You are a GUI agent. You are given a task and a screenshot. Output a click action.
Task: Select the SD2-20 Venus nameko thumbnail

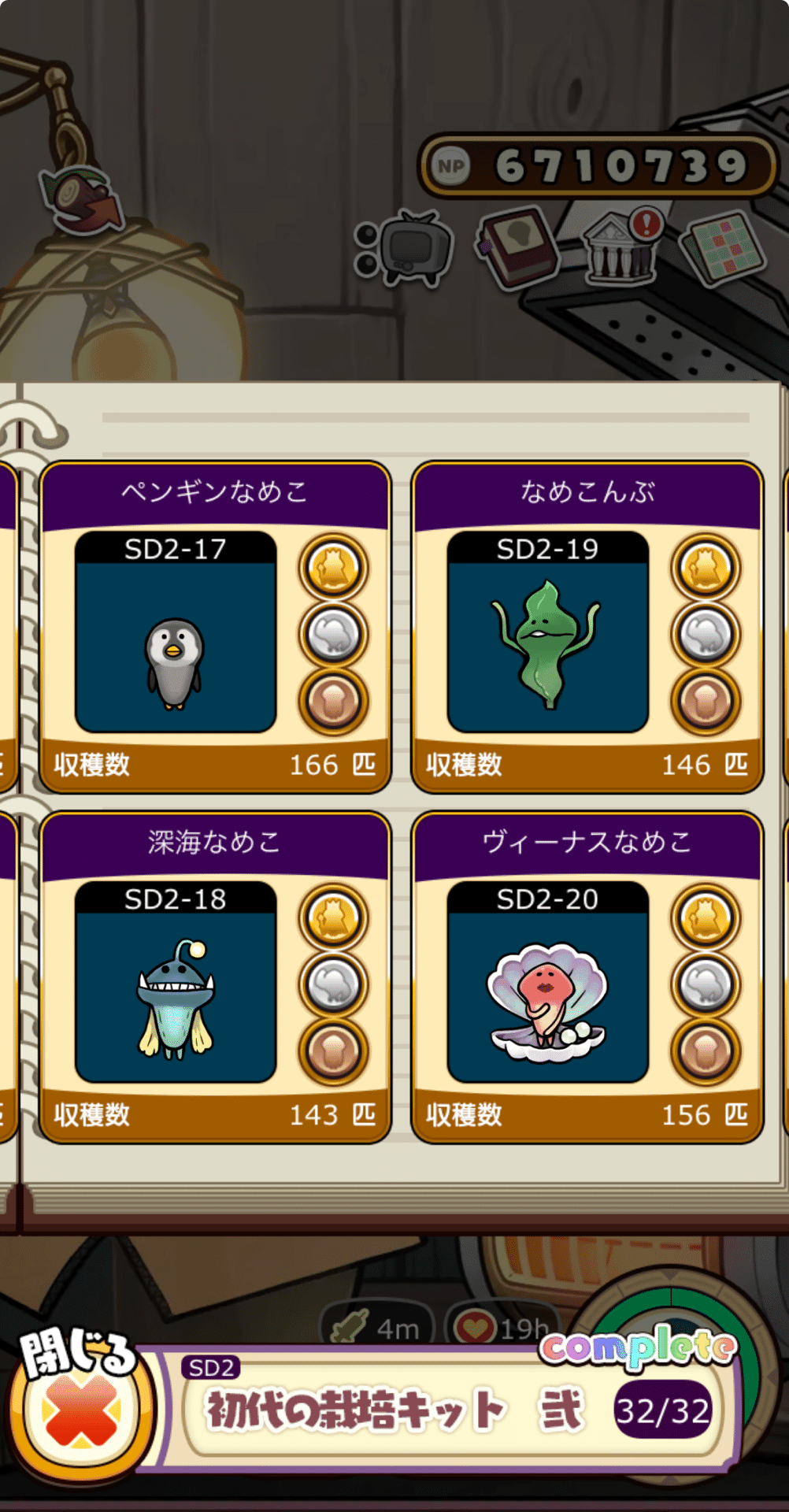(x=548, y=982)
